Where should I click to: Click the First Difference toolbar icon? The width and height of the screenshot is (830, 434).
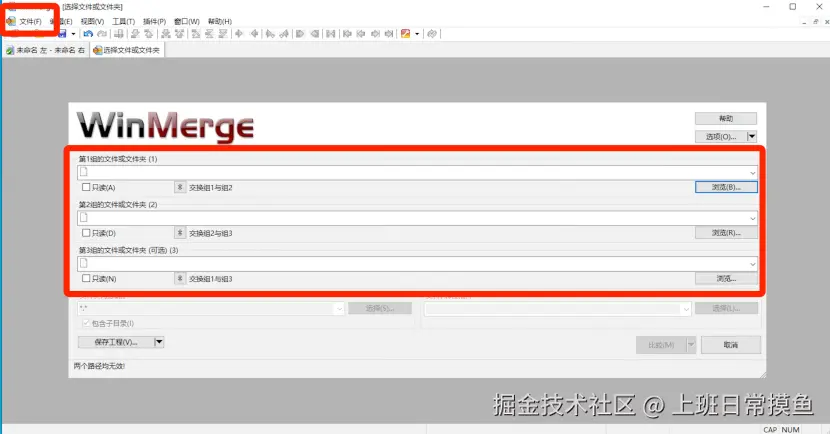click(196, 34)
